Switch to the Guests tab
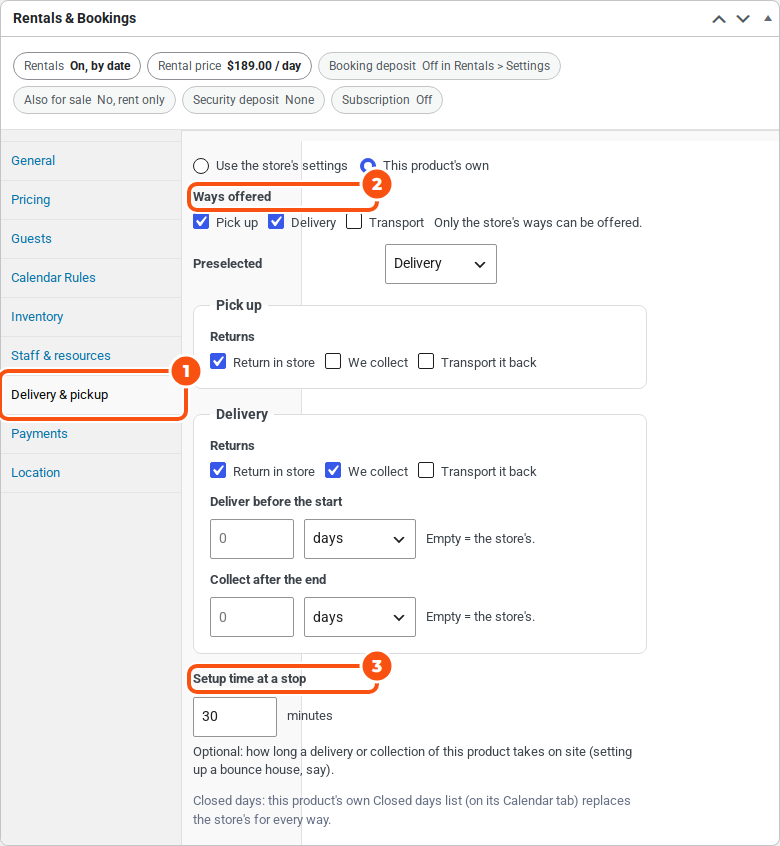 click(91, 238)
